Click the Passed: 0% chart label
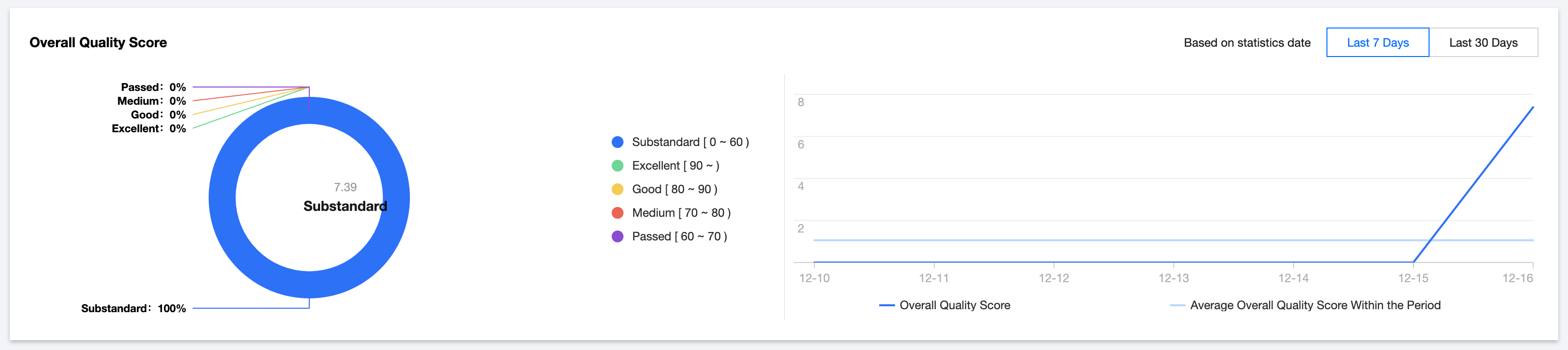The width and height of the screenshot is (1568, 350). pos(153,87)
